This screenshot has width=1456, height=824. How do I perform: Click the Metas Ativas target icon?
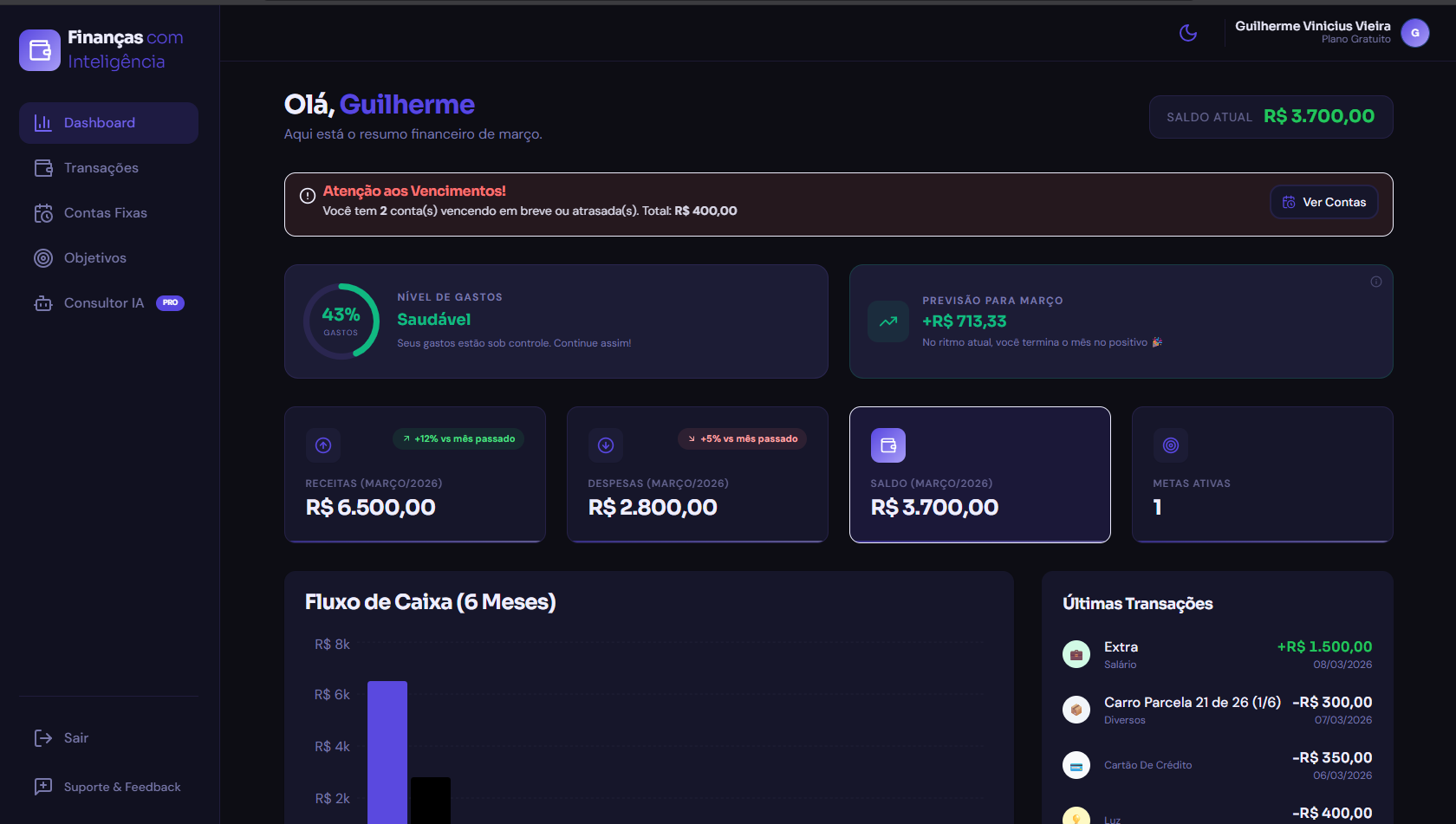(1170, 444)
